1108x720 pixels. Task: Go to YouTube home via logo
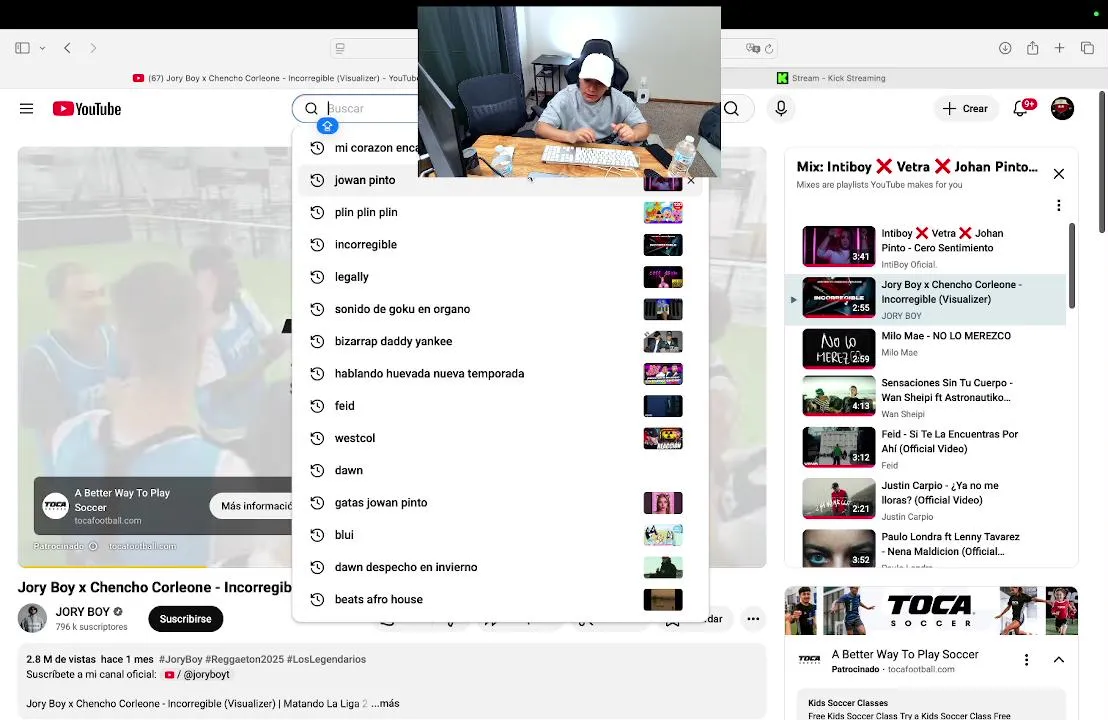point(87,109)
